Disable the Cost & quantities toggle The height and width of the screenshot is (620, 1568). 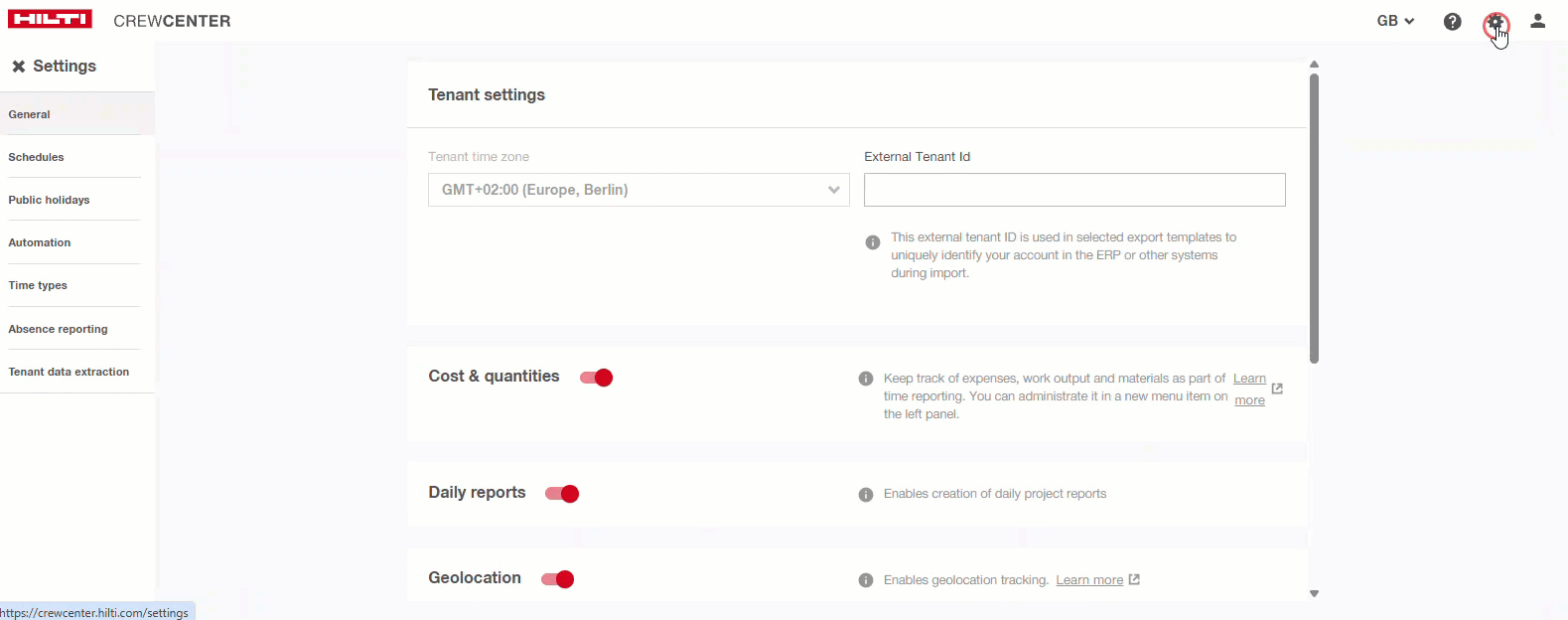pos(597,378)
